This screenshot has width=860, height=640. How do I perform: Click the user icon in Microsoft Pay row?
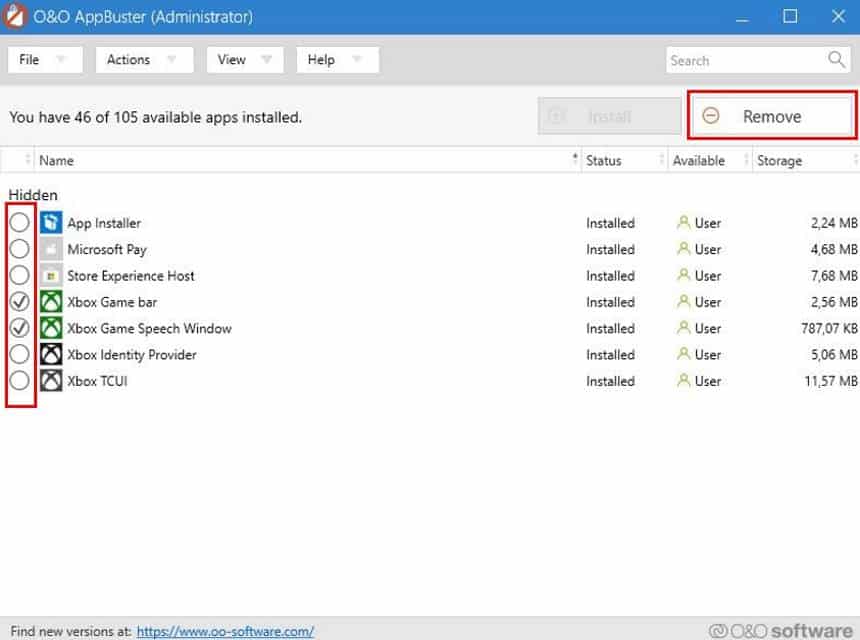683,249
